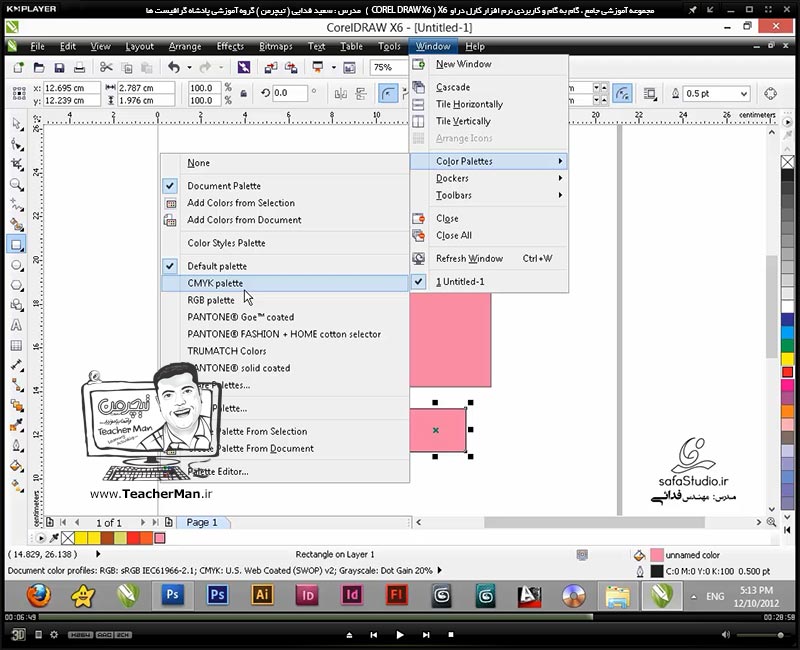Image resolution: width=800 pixels, height=650 pixels.
Task: Select the Fill tool bucket
Action: [17, 466]
